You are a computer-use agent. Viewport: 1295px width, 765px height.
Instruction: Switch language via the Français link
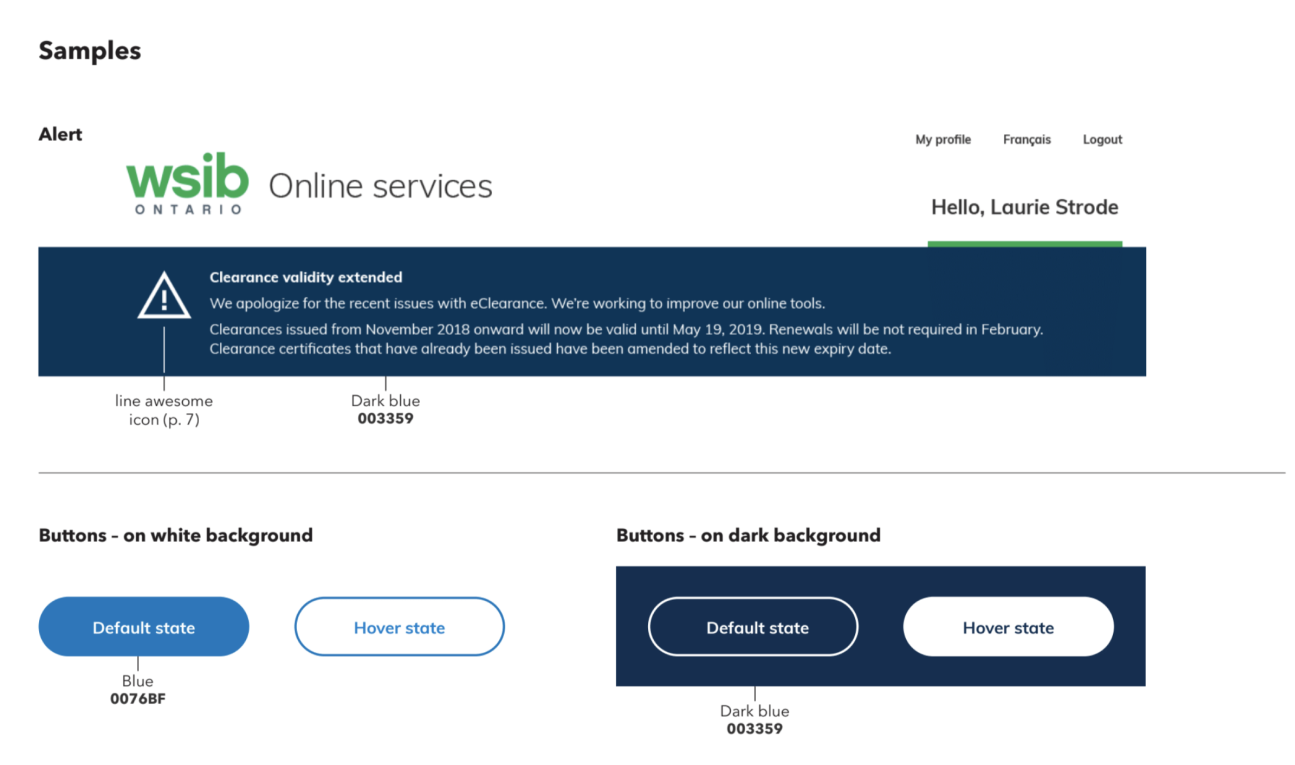point(1027,140)
